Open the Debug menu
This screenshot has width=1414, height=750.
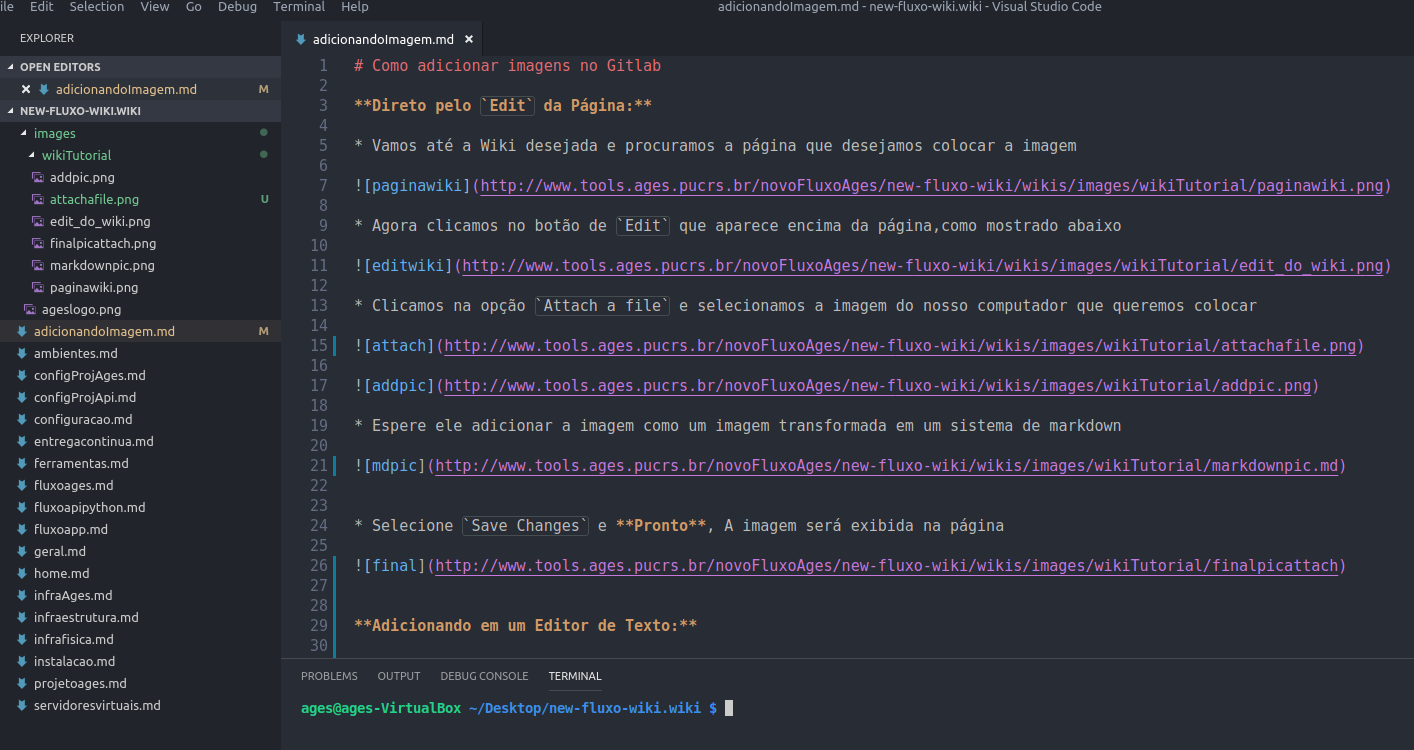[x=237, y=7]
